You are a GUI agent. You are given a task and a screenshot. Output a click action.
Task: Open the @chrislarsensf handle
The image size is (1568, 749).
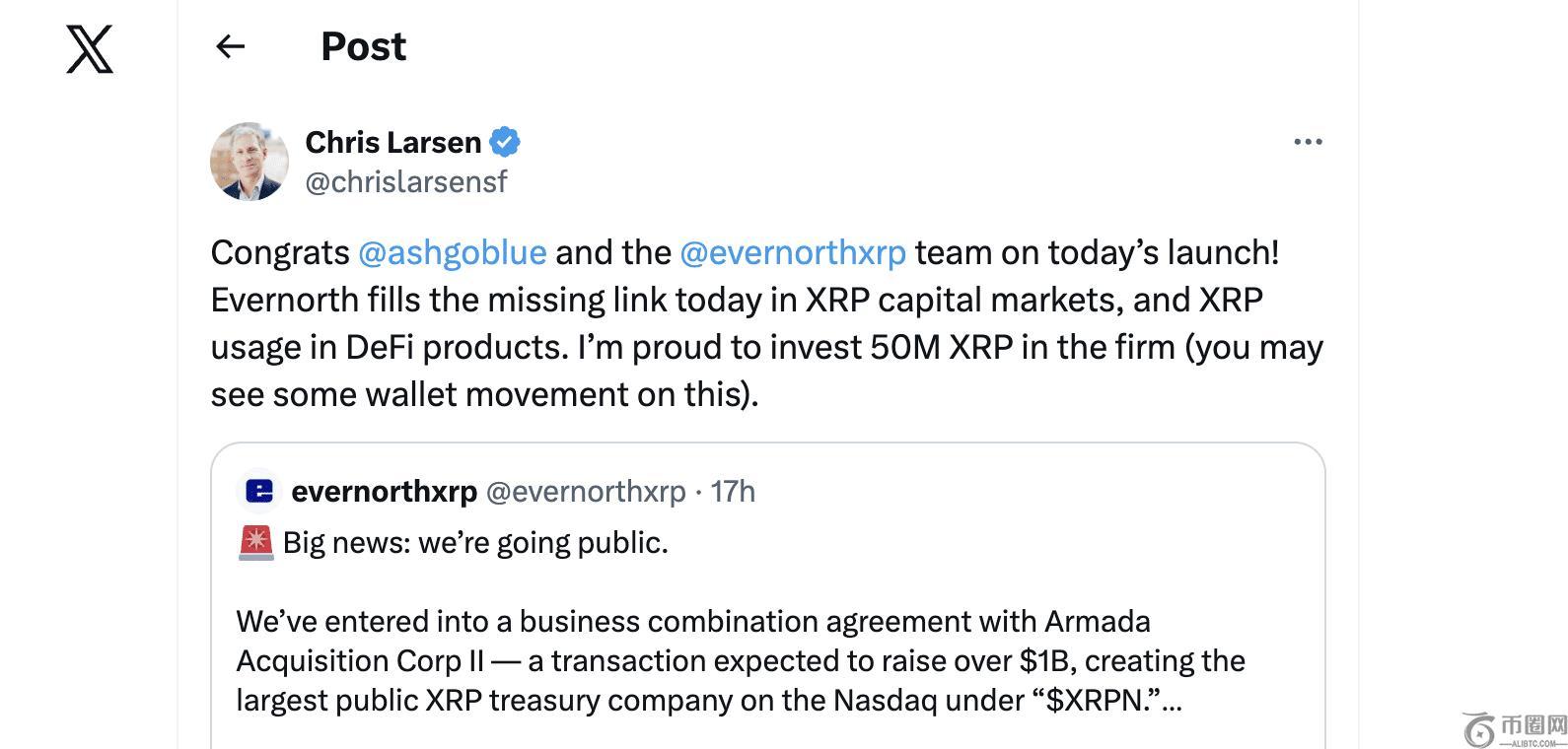tap(406, 182)
